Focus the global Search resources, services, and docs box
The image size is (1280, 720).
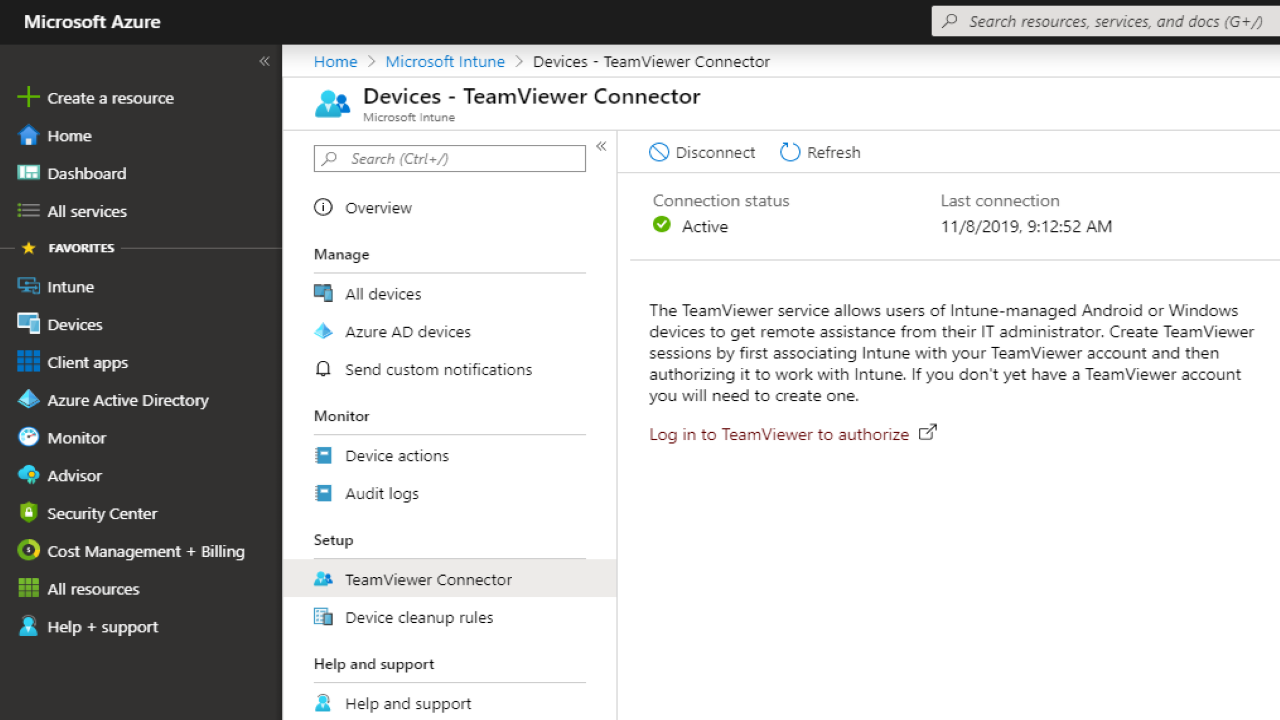click(1106, 21)
